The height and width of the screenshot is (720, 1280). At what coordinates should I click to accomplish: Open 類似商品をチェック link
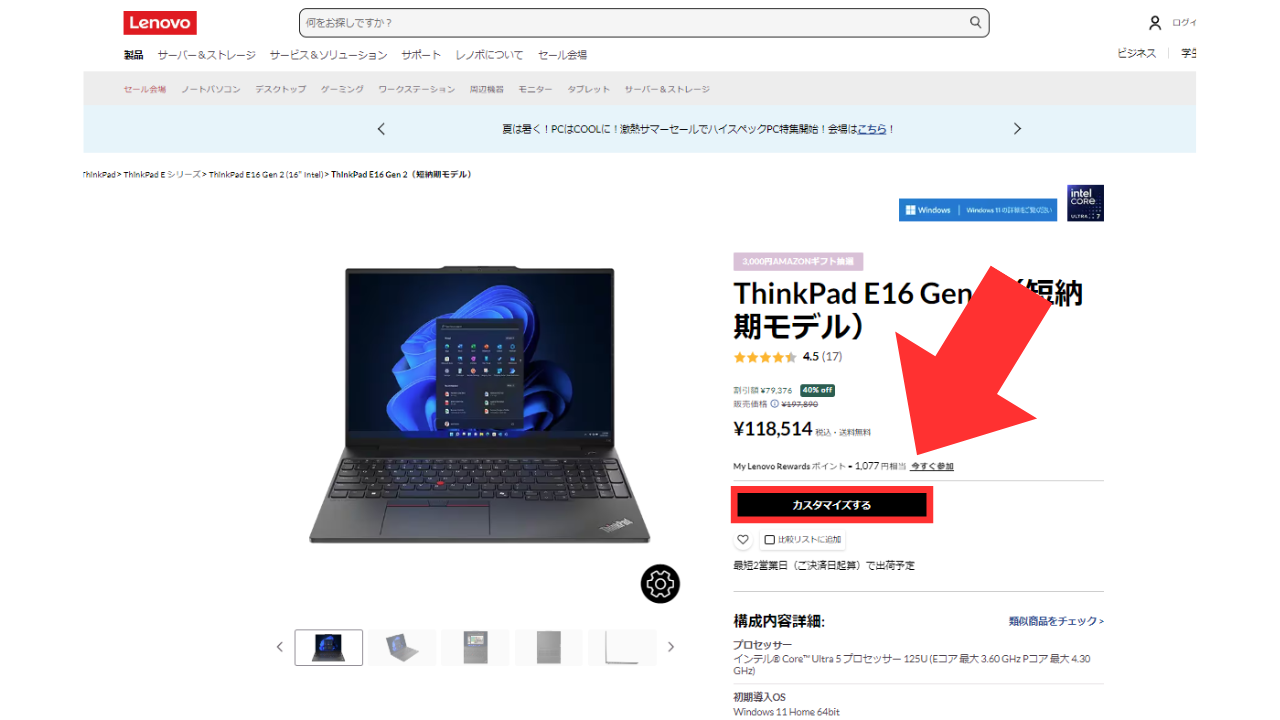[x=1056, y=621]
